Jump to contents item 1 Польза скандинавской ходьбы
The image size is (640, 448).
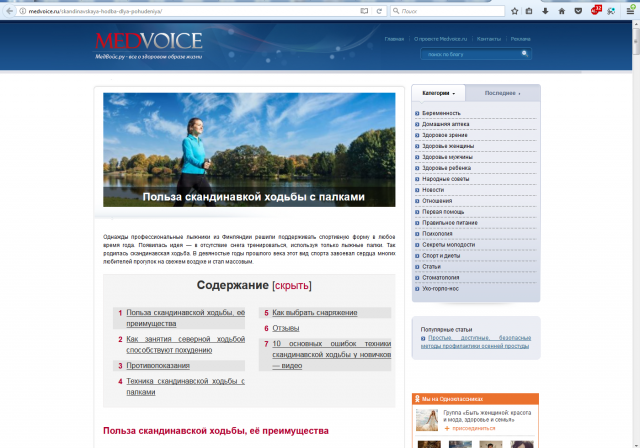(x=185, y=318)
